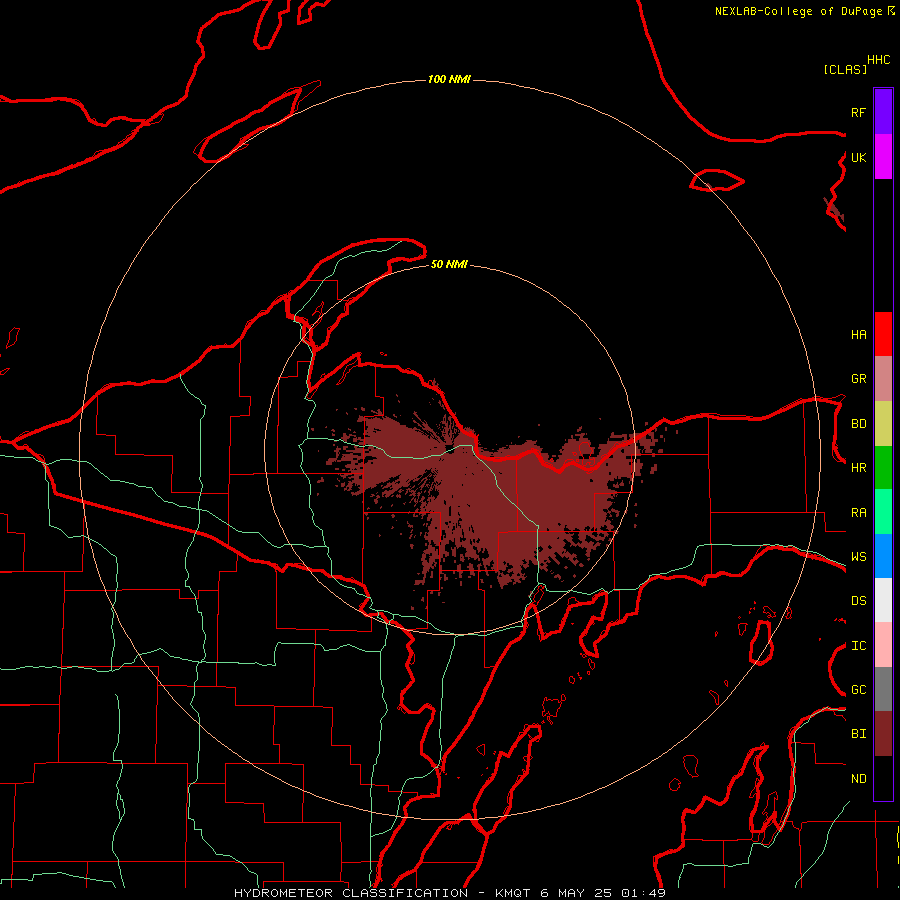Click the RF legend label

[858, 112]
